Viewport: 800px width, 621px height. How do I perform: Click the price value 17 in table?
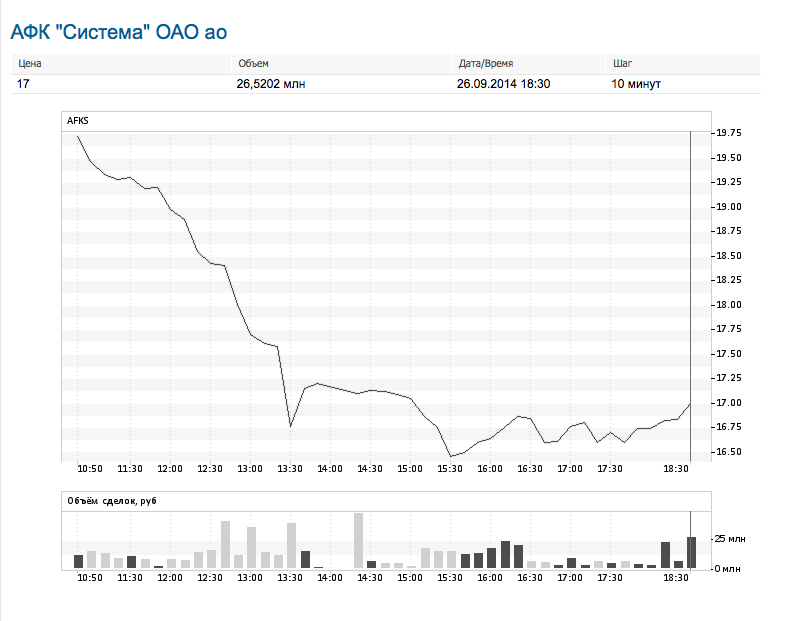pyautogui.click(x=23, y=84)
